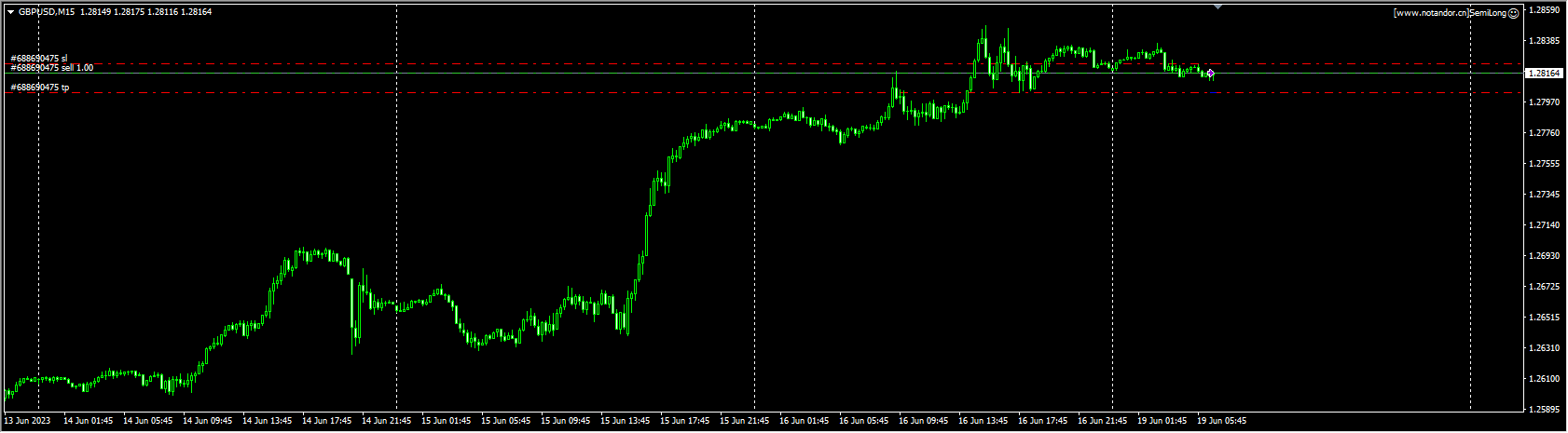Click the 19 Jun 05:45 time label
The image size is (1568, 433).
point(1221,421)
